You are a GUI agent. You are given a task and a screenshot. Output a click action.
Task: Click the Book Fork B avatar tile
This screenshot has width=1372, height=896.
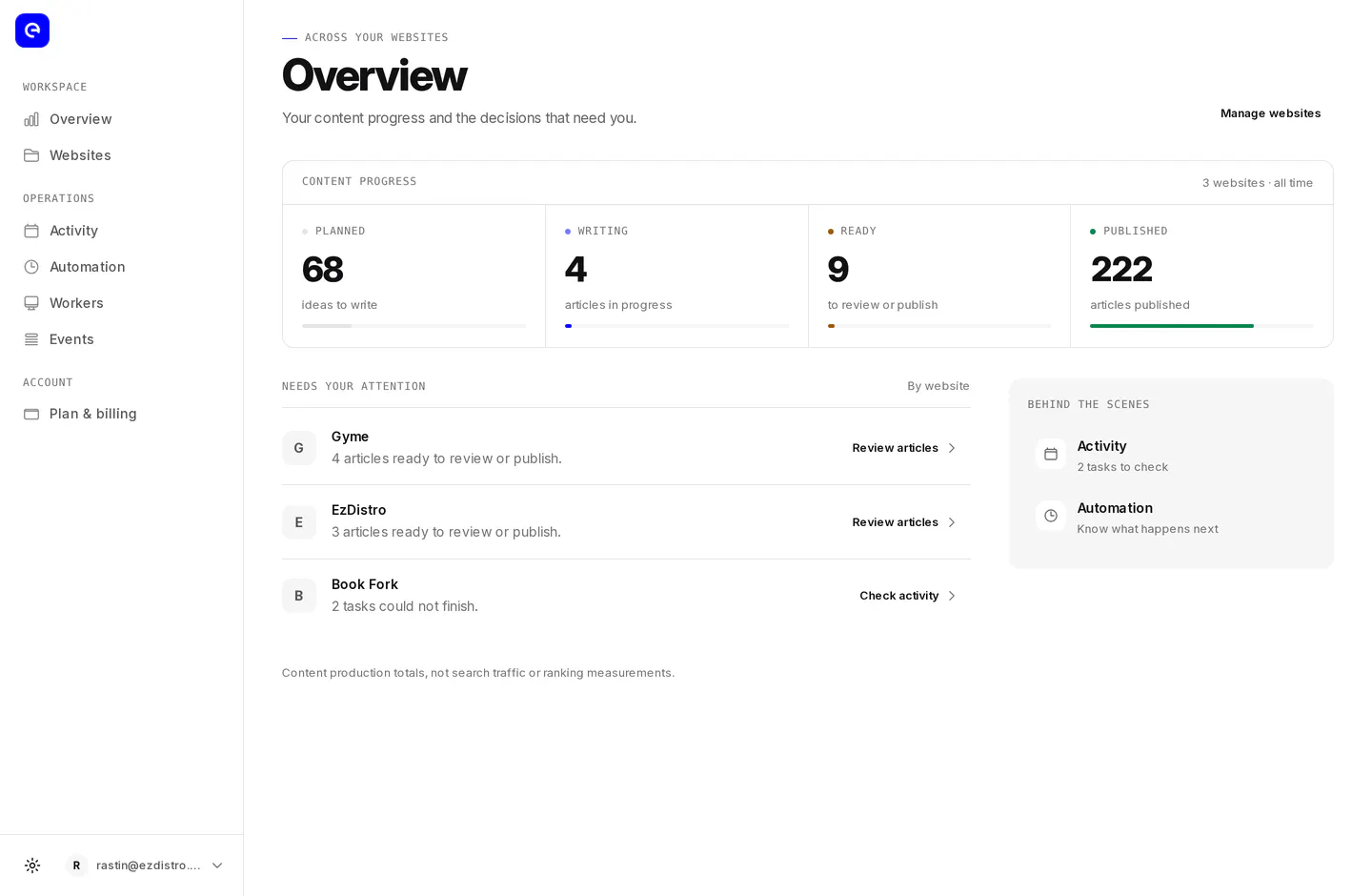click(299, 596)
